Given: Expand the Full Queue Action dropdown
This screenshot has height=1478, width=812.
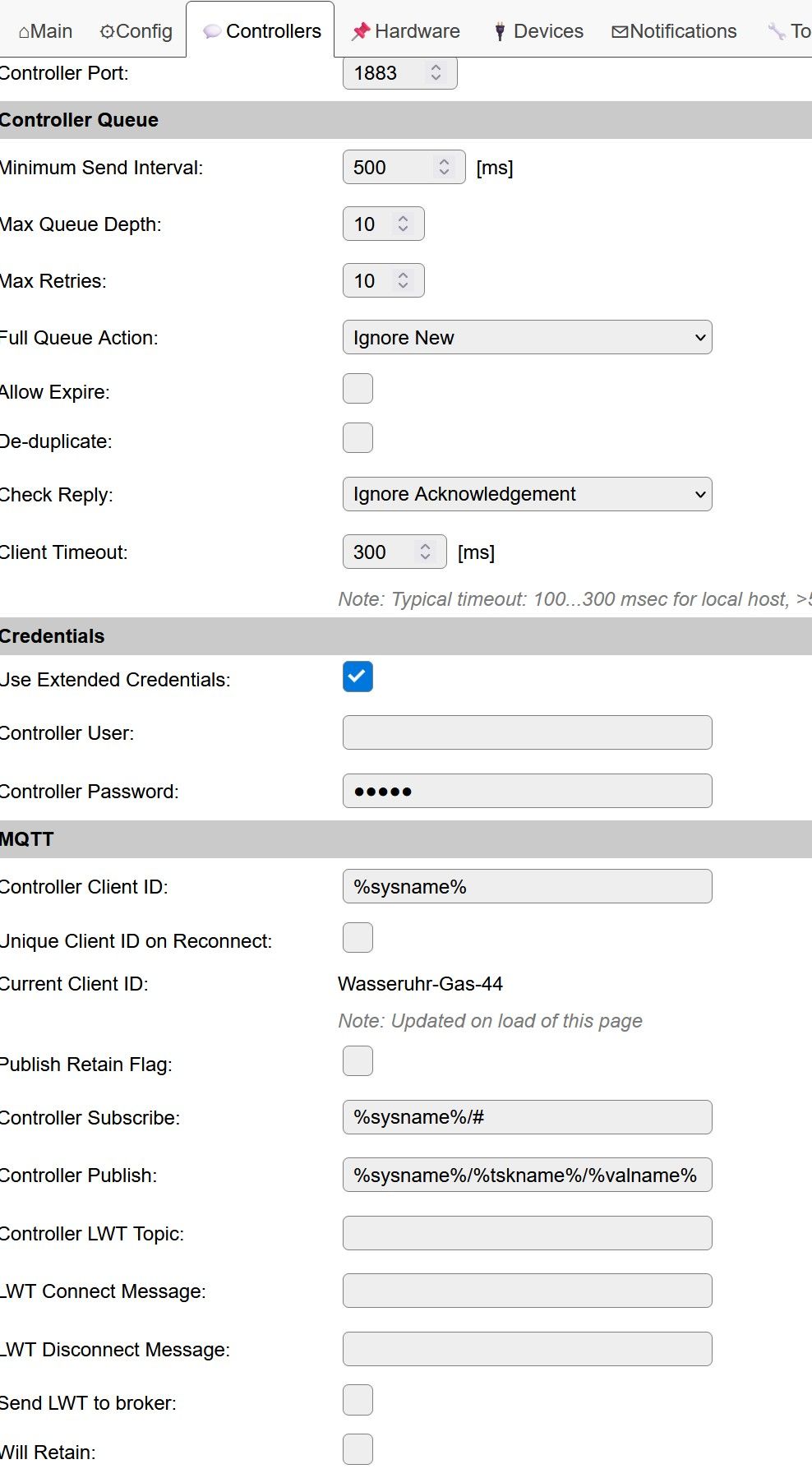Looking at the screenshot, I should 527,338.
